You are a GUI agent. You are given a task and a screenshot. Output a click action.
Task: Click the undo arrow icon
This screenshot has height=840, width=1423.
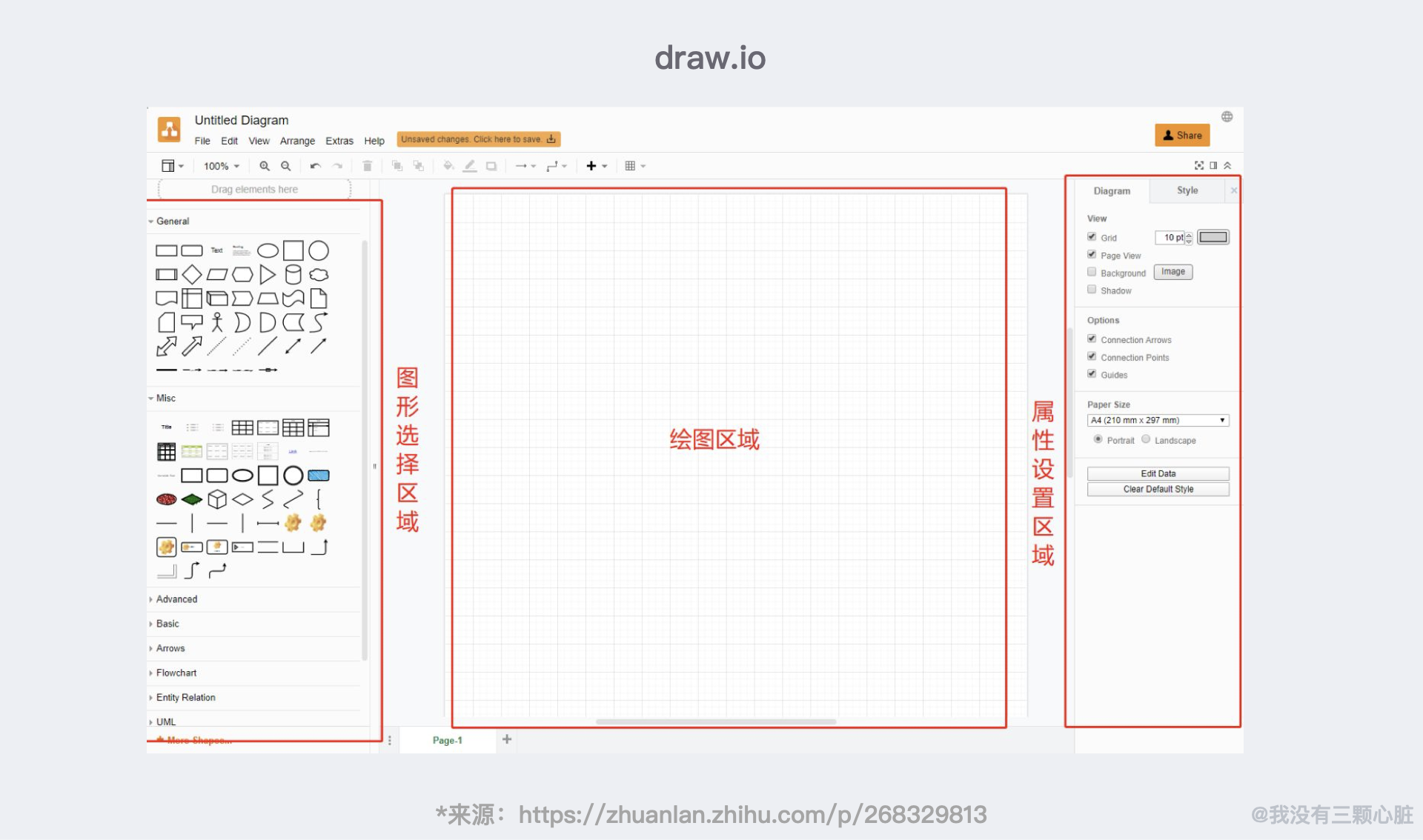click(315, 166)
